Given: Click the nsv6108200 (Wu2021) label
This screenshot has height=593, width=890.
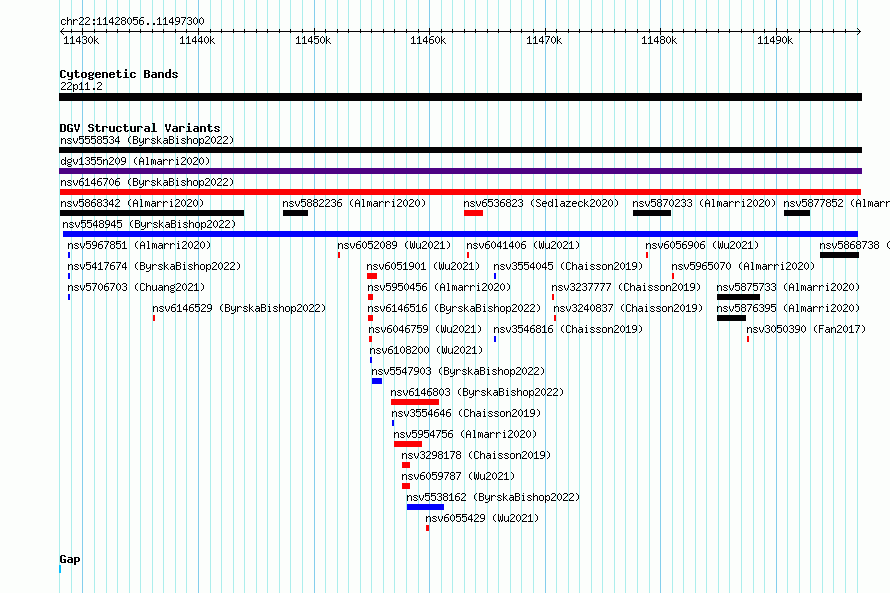Looking at the screenshot, I should [426, 350].
